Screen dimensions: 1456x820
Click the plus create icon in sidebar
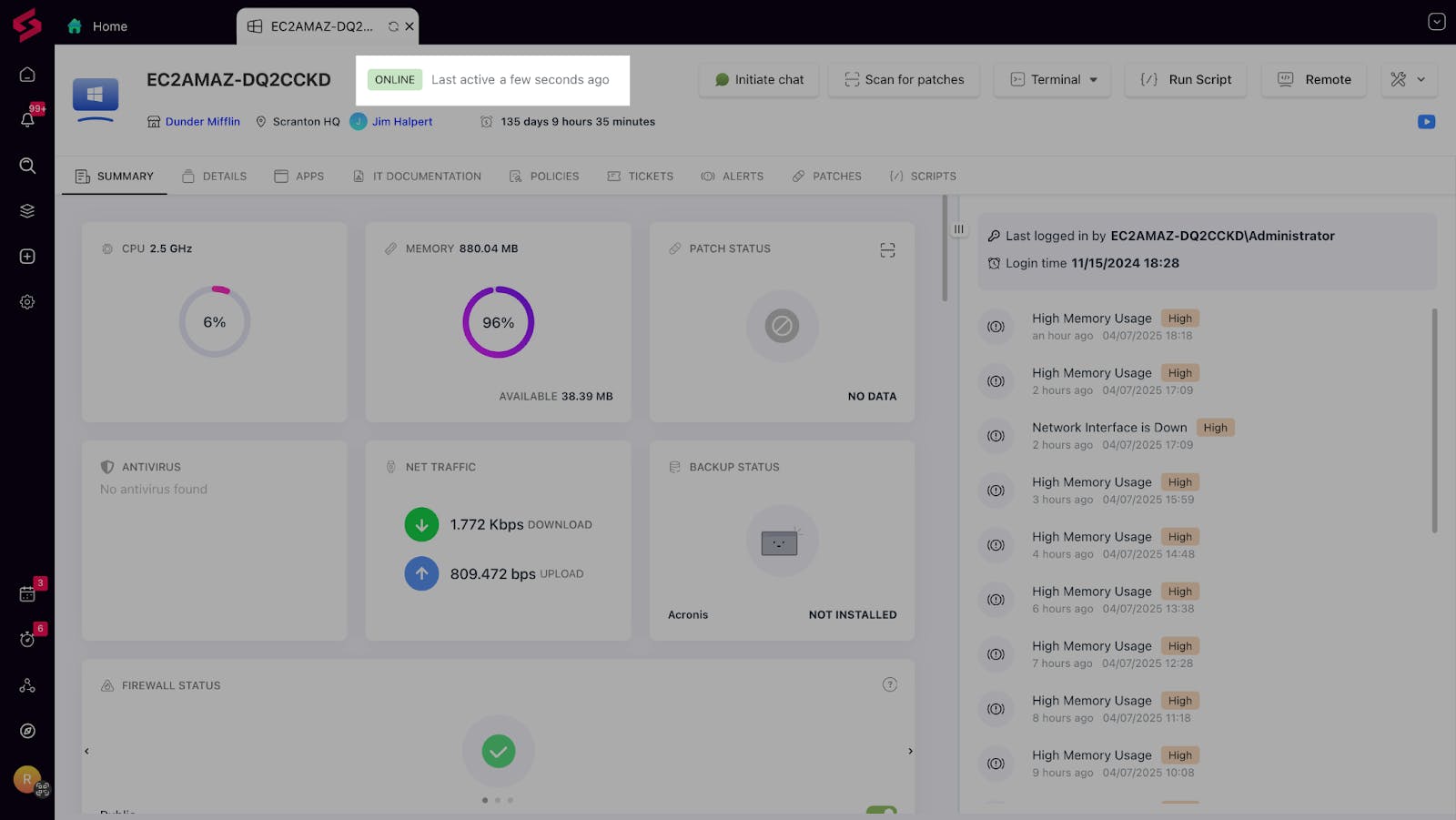pos(27,257)
